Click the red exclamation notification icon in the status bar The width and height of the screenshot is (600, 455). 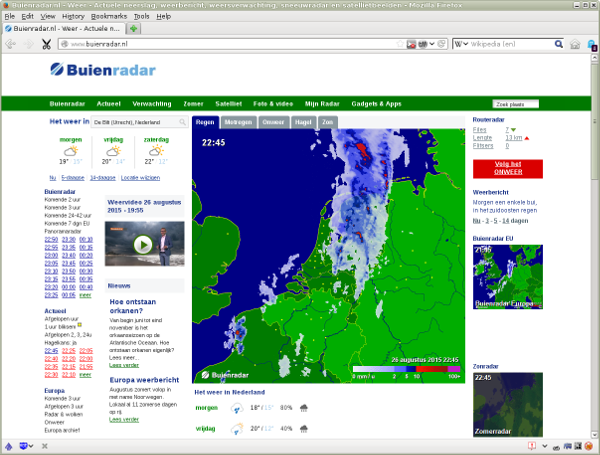[x=532, y=446]
